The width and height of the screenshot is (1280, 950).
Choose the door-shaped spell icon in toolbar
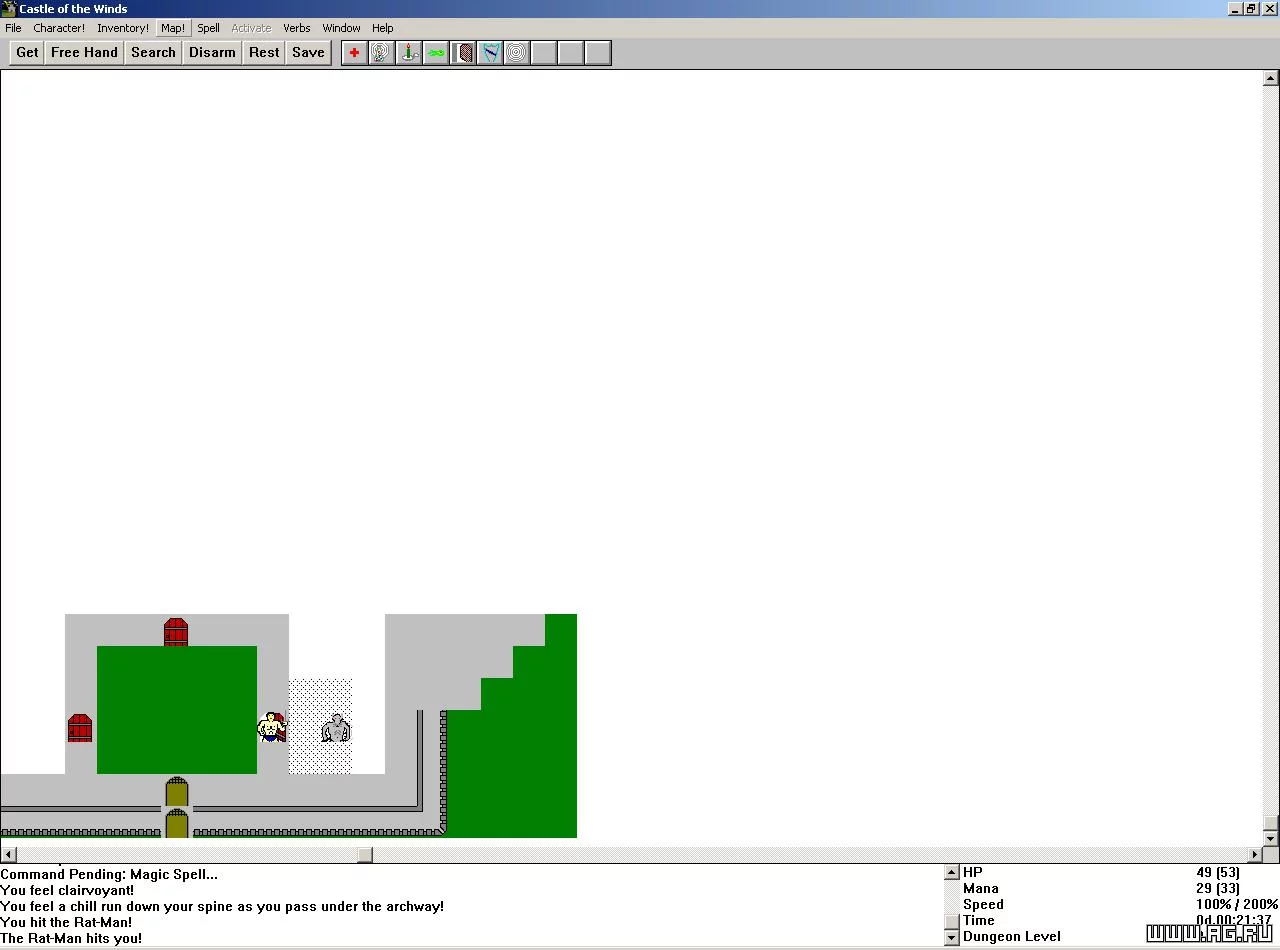tap(463, 53)
